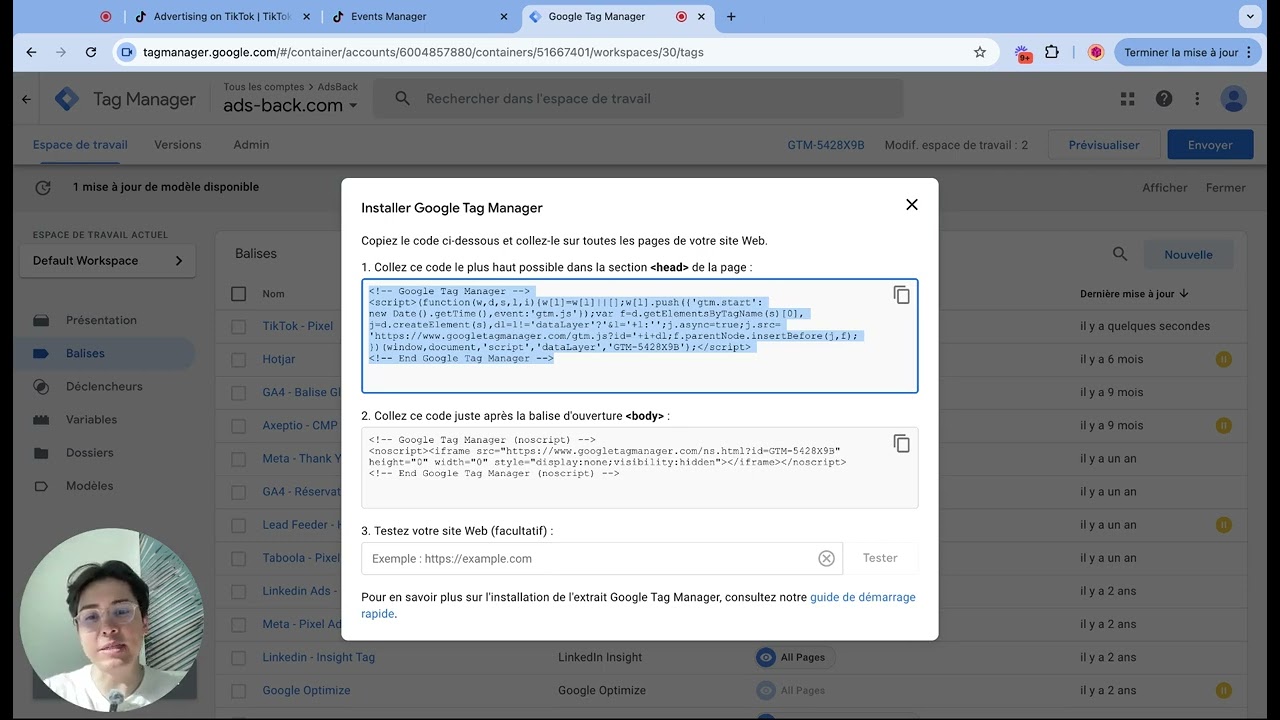Viewport: 1280px width, 720px height.
Task: Switch to Admin tab
Action: tap(251, 145)
